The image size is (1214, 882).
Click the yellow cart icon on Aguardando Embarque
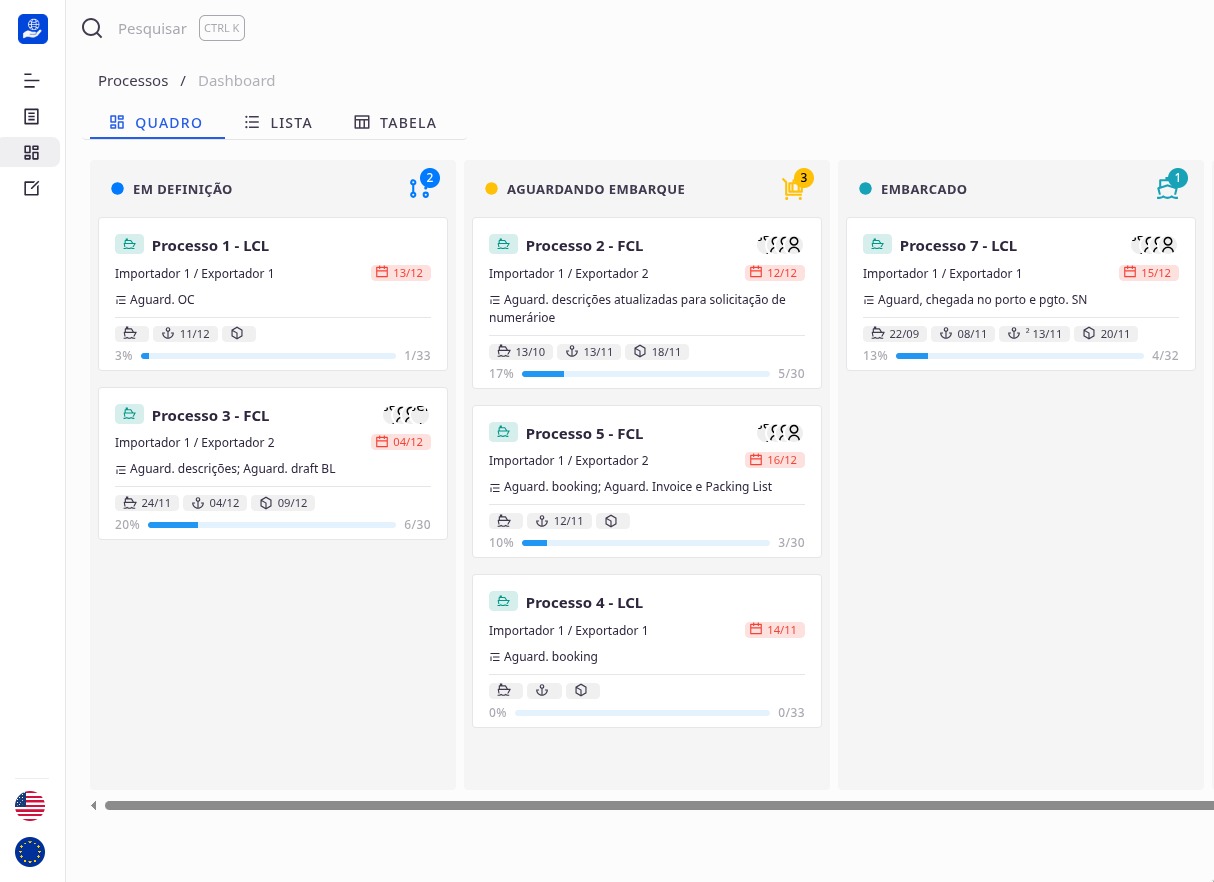tap(793, 189)
